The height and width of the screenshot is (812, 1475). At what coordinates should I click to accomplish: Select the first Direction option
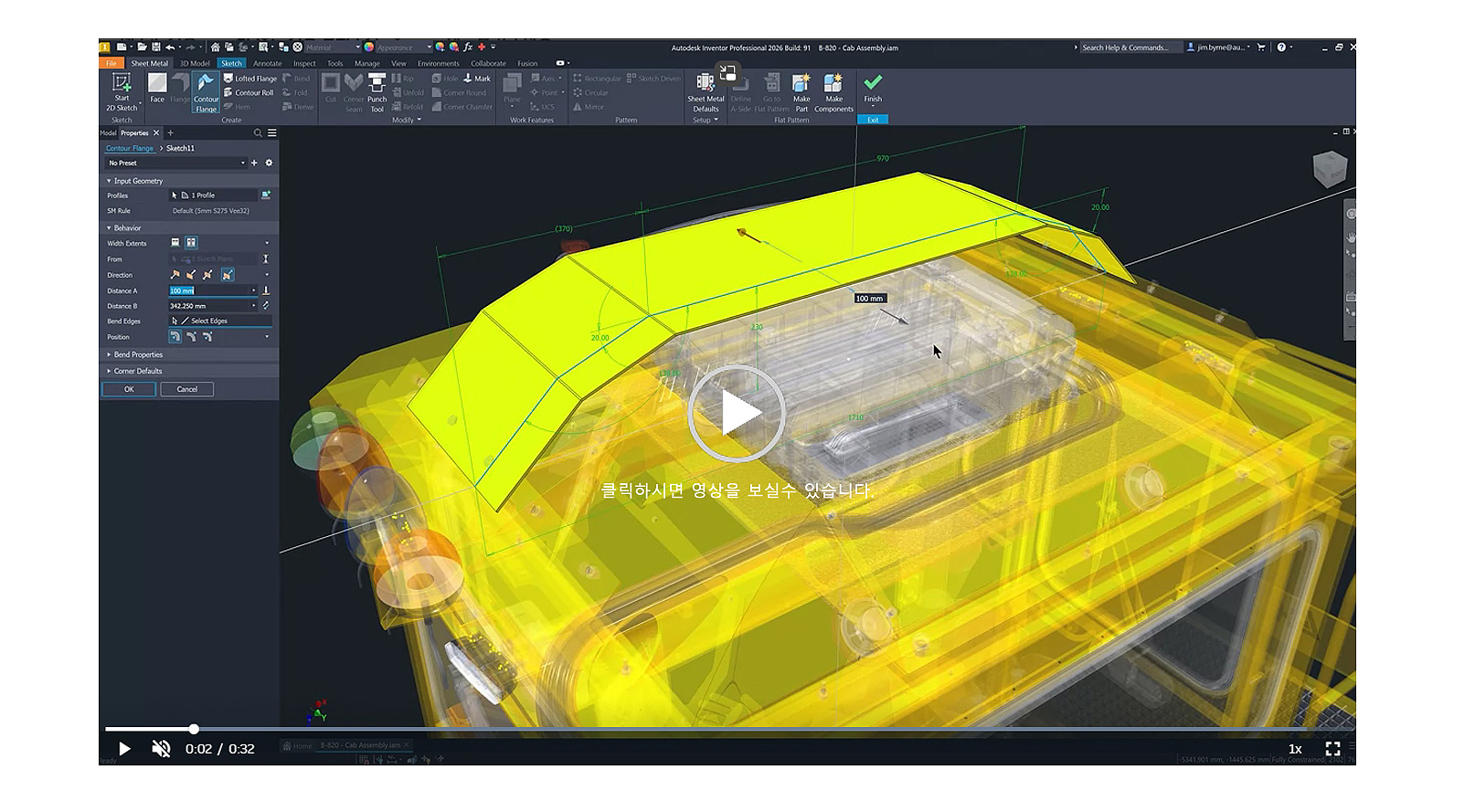175,275
